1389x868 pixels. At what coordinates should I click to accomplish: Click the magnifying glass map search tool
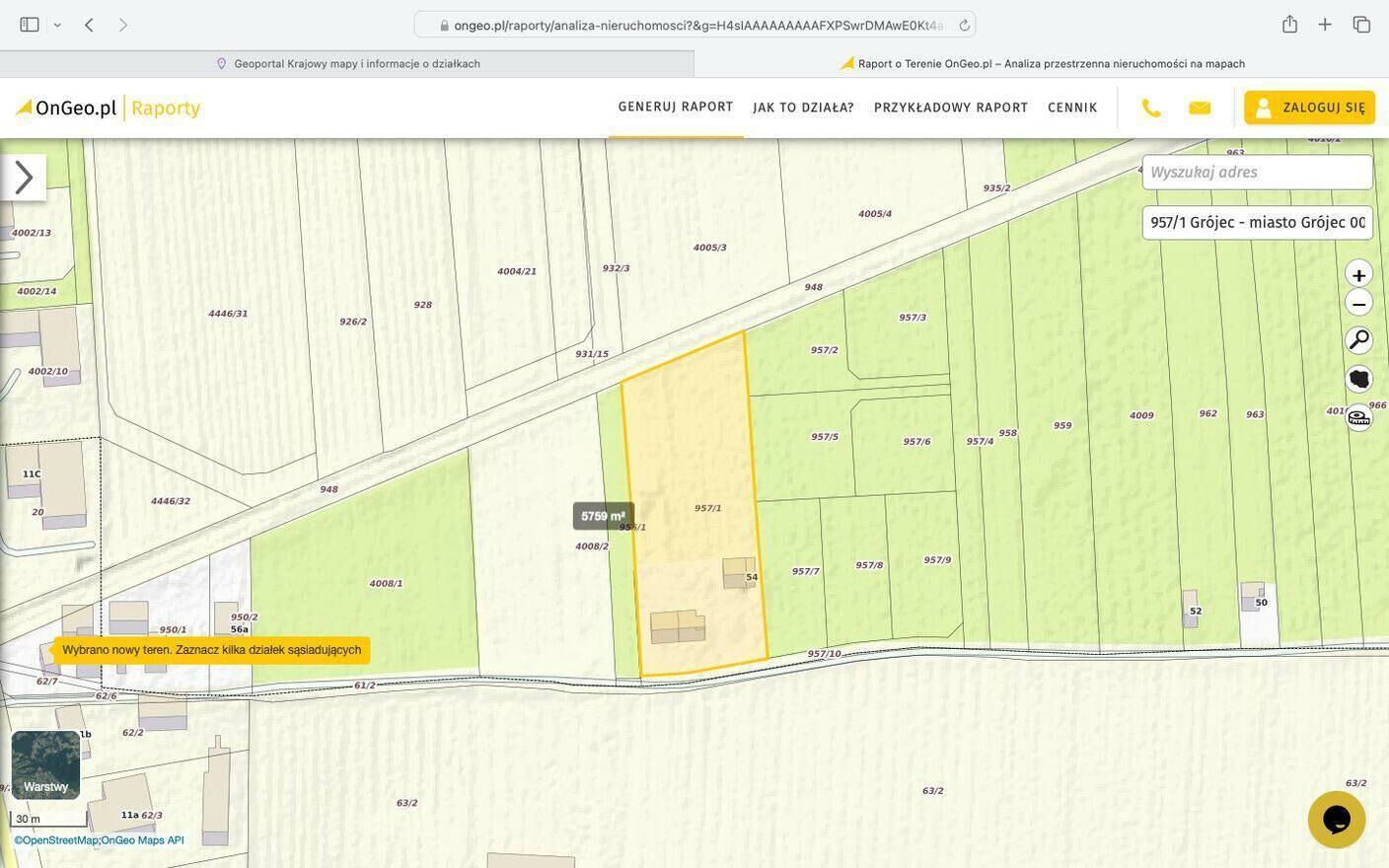coord(1358,340)
